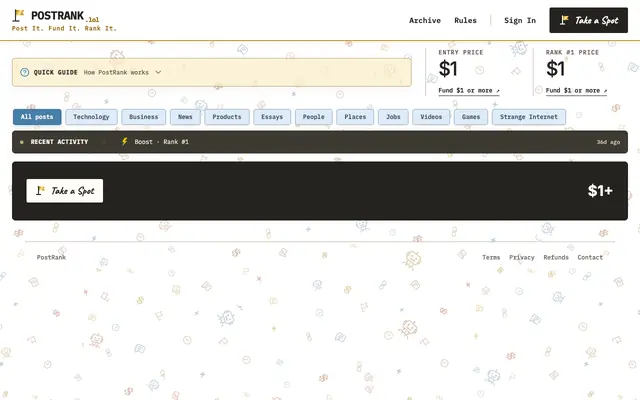This screenshot has height=400, width=640.
Task: Select the Strange Internet category
Action: [529, 117]
